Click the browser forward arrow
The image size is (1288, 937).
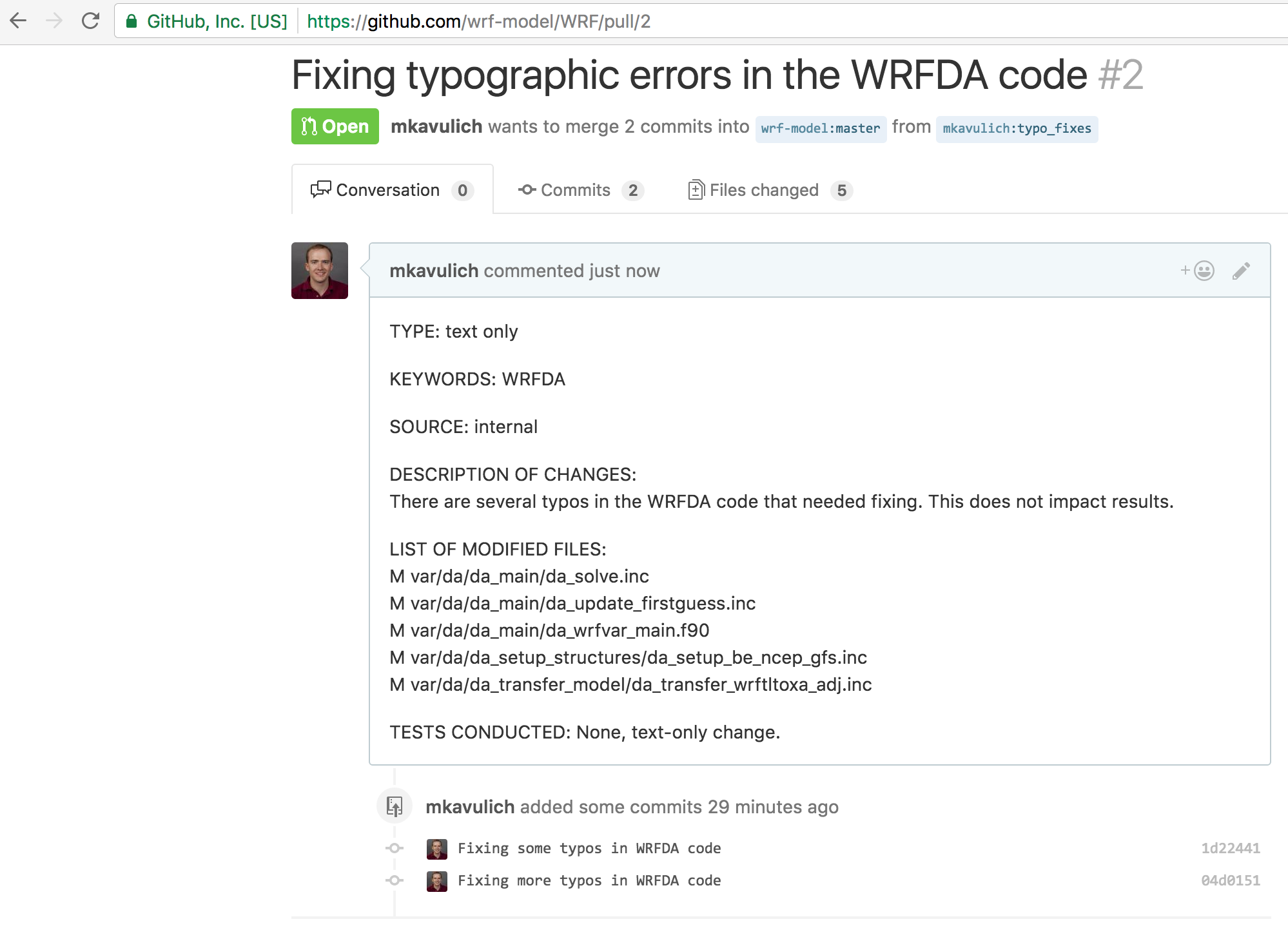coord(55,21)
